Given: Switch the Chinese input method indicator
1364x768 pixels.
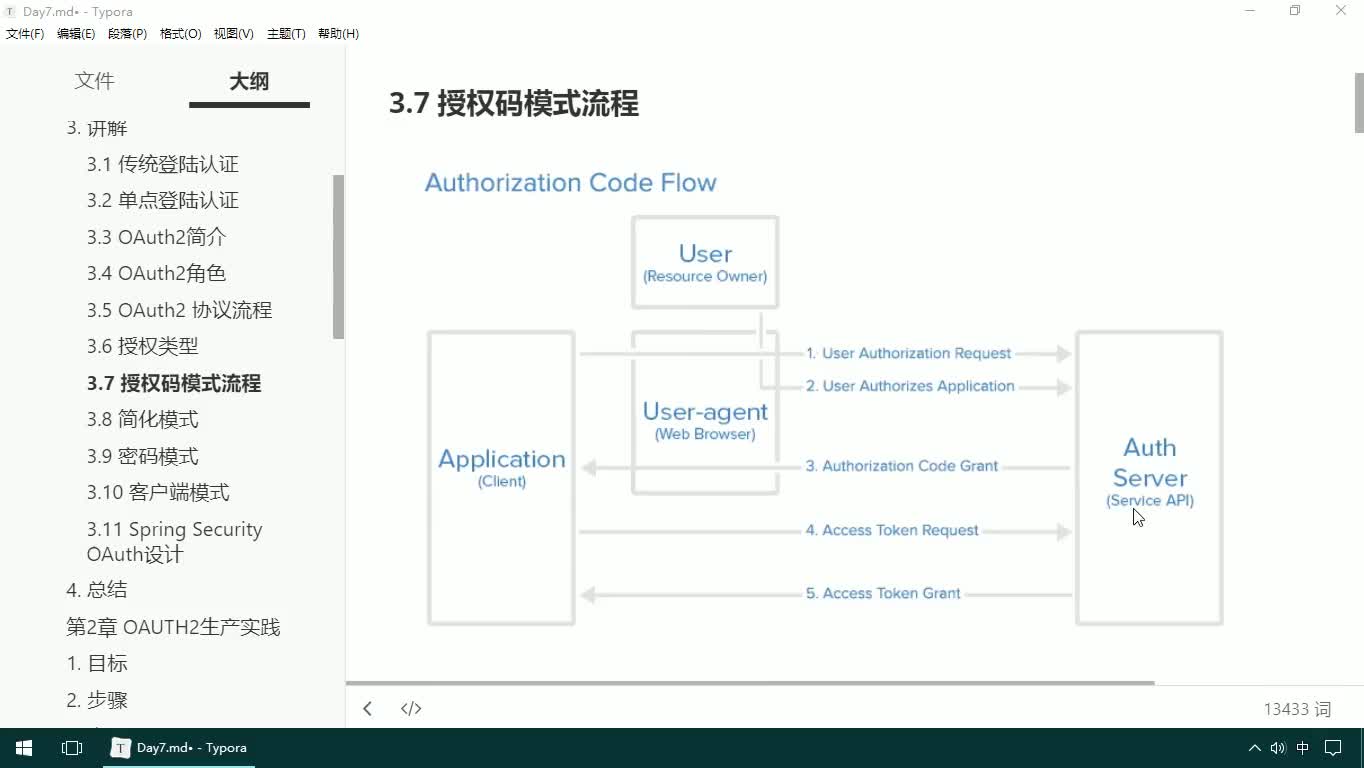Looking at the screenshot, I should (1303, 748).
